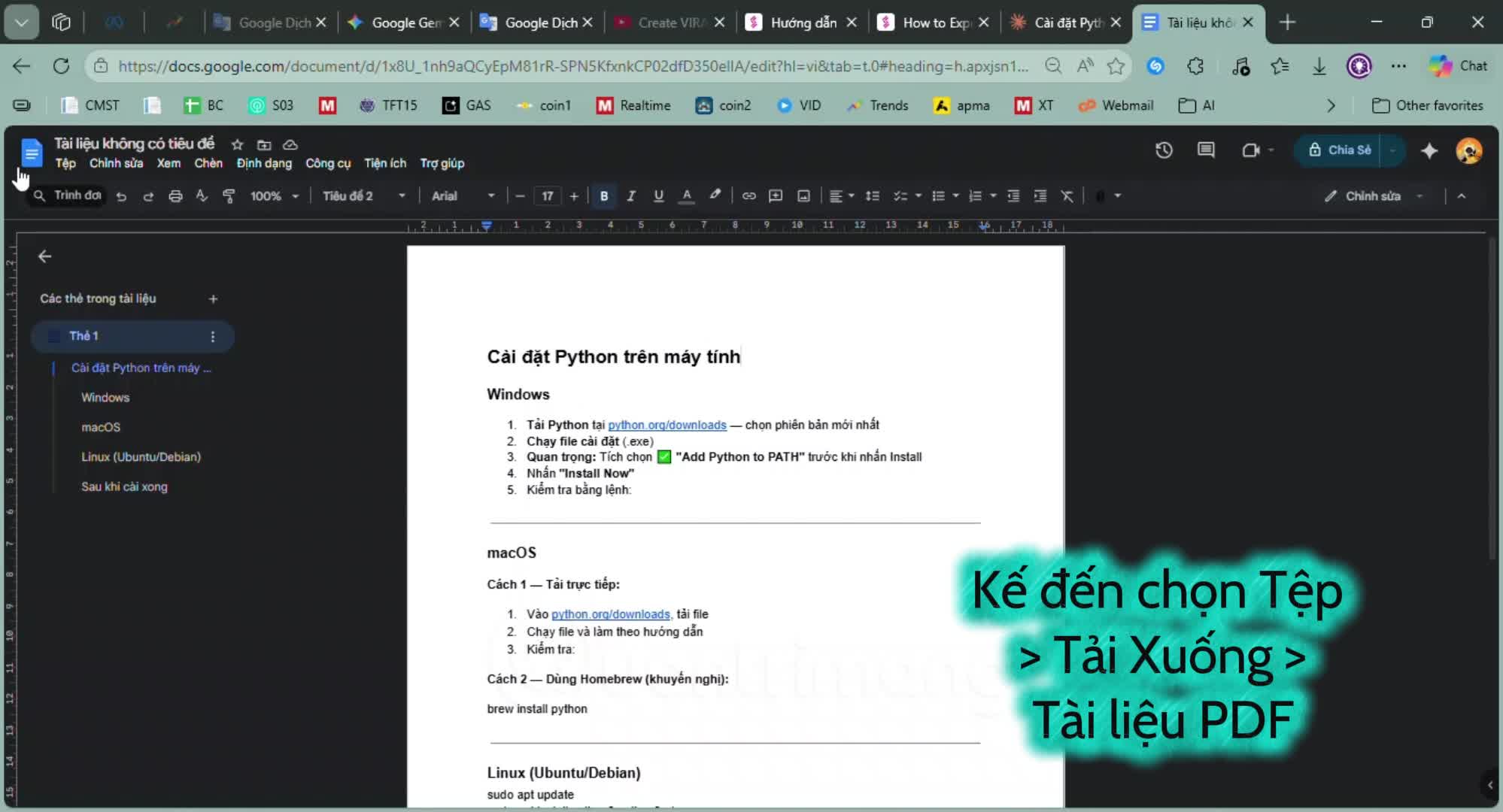Open the zoom 100% dropdown
This screenshot has height=812, width=1503.
tap(274, 196)
